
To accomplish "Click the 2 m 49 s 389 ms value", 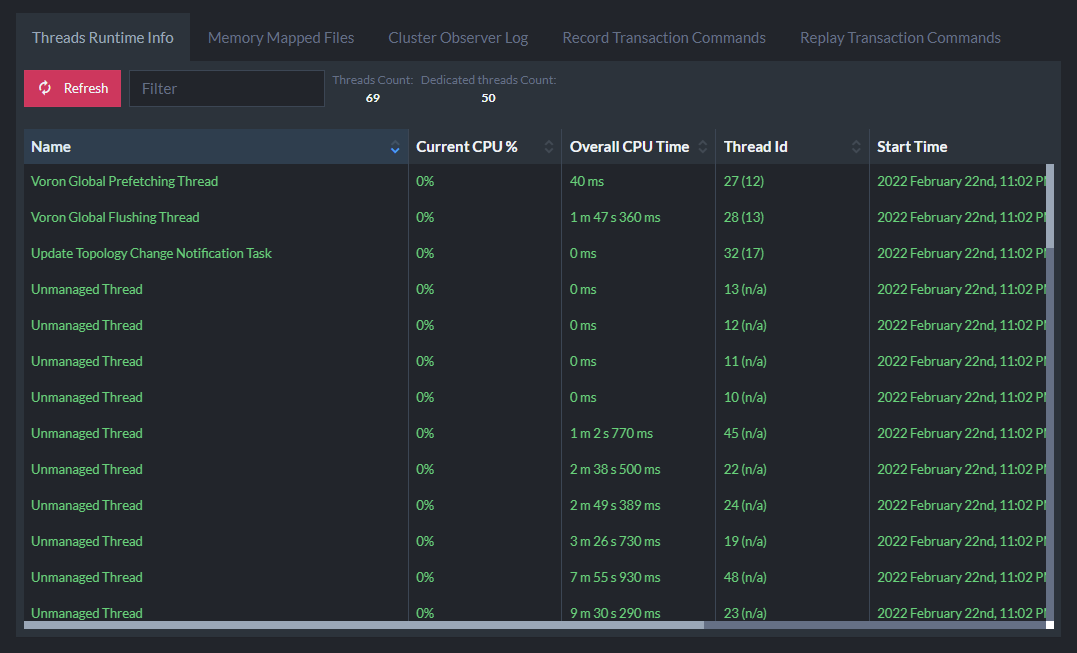I will (615, 505).
